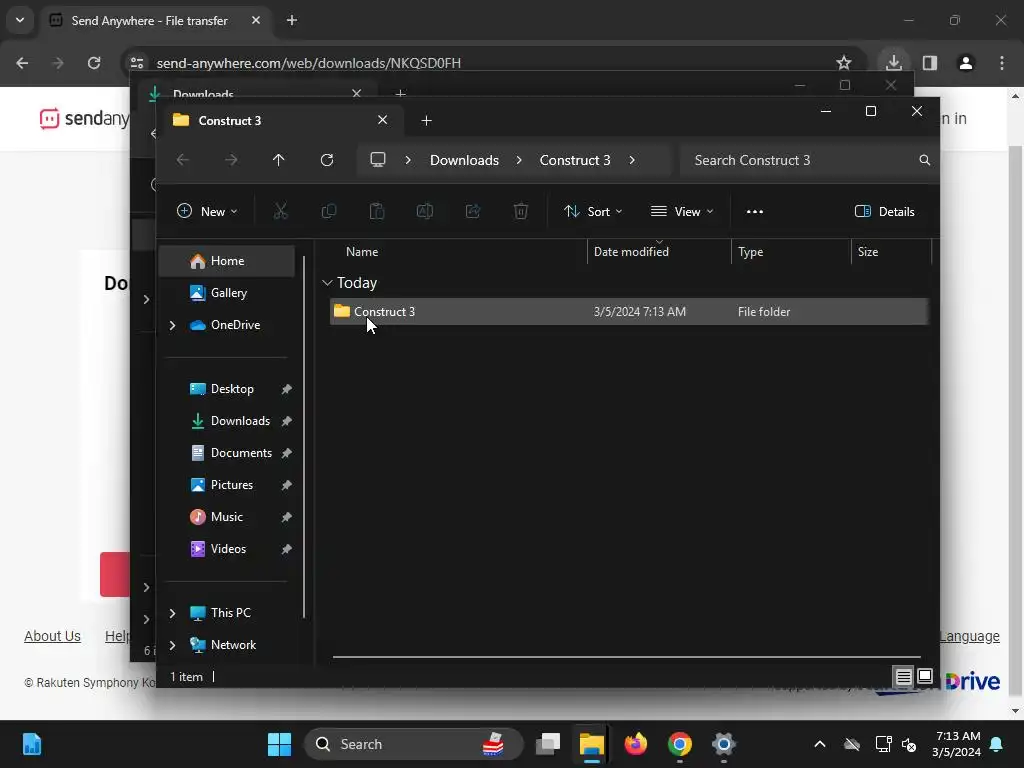Open Chrome tab search dropdown
This screenshot has height=768, width=1024.
pos(20,20)
